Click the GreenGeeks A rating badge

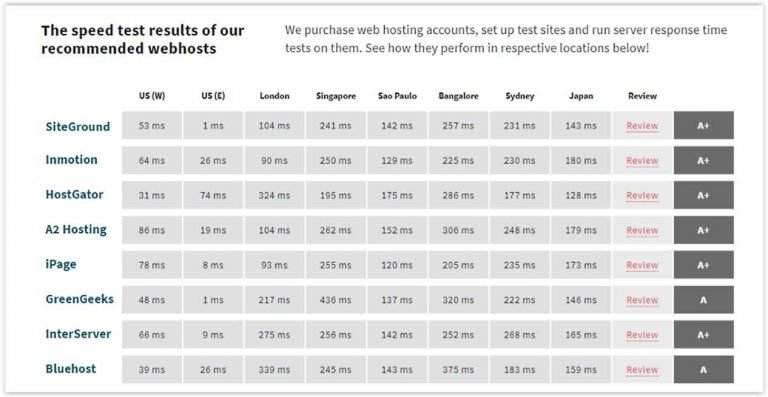click(x=703, y=300)
